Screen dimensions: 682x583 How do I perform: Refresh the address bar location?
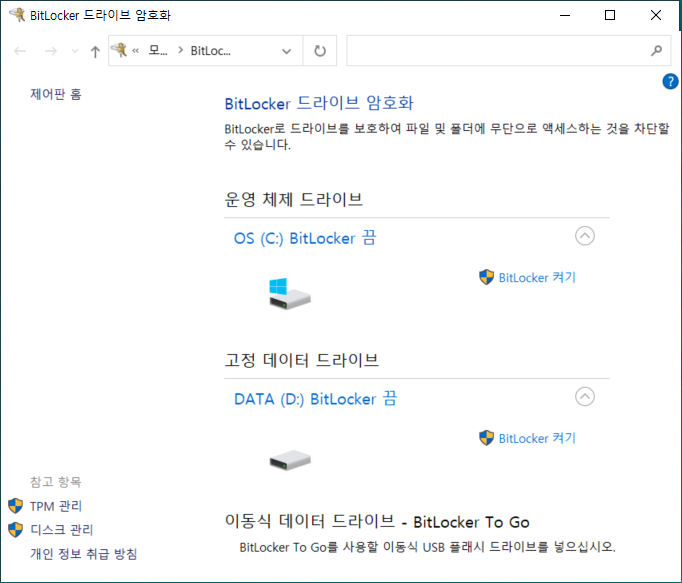click(320, 51)
